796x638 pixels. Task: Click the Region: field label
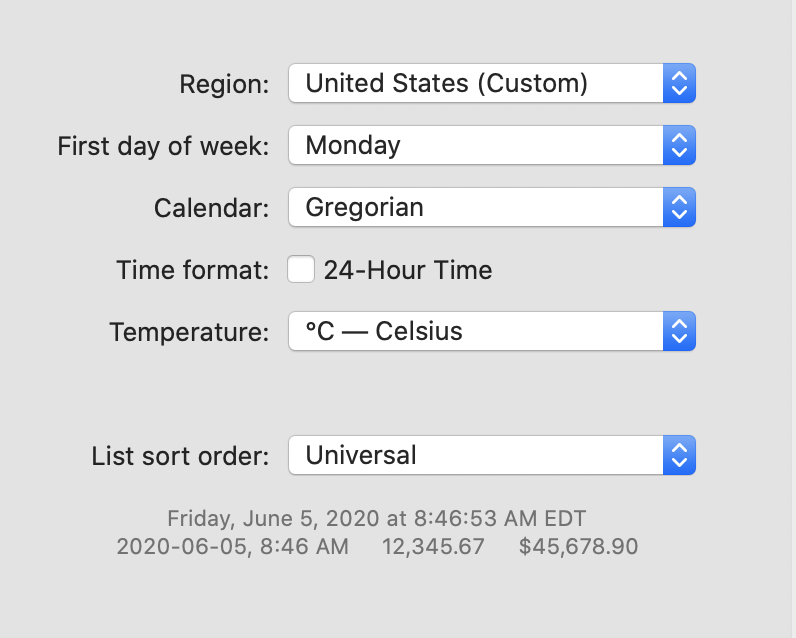[224, 84]
